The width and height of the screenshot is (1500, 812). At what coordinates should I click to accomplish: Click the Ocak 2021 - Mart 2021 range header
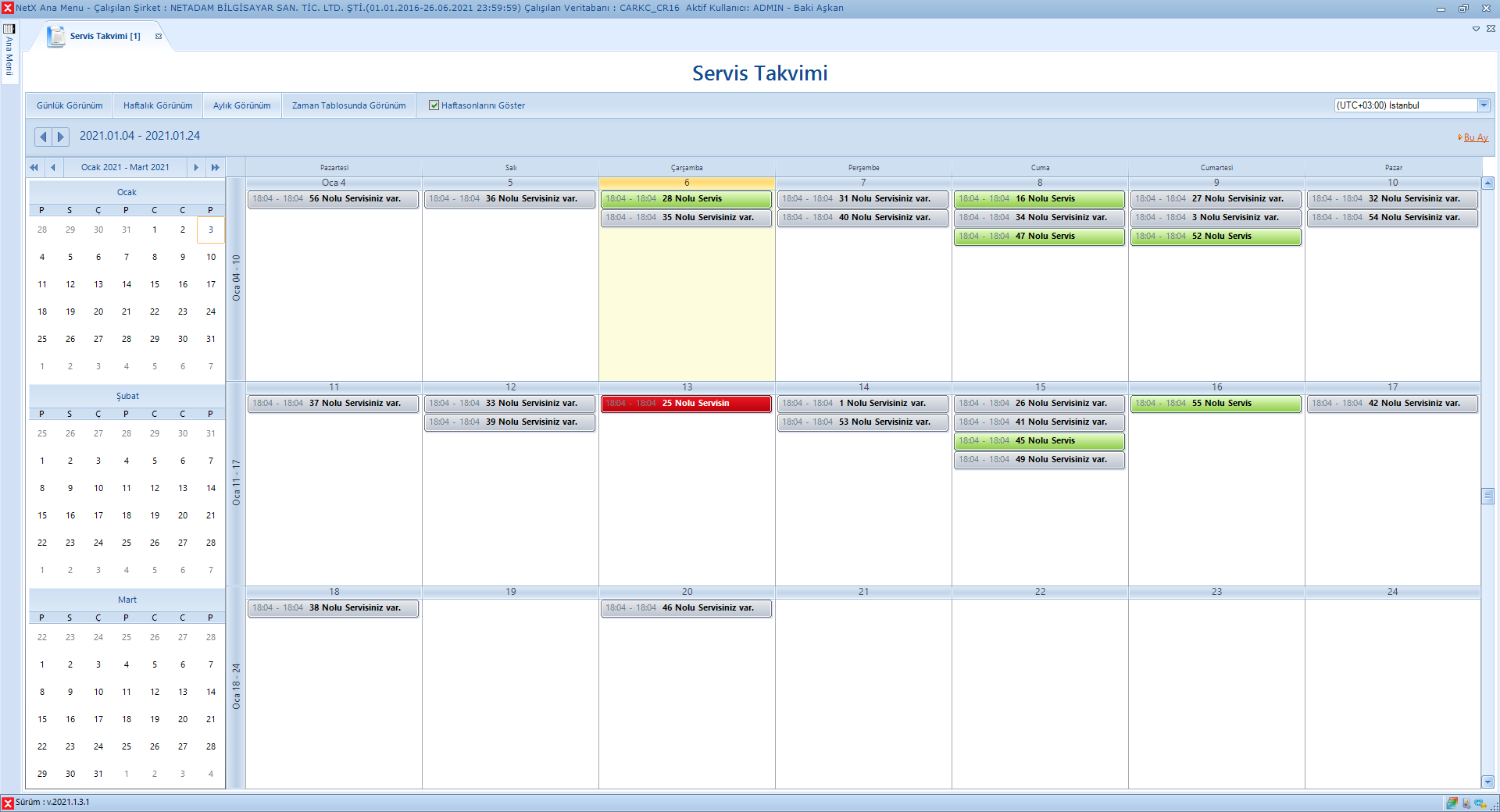(x=125, y=167)
